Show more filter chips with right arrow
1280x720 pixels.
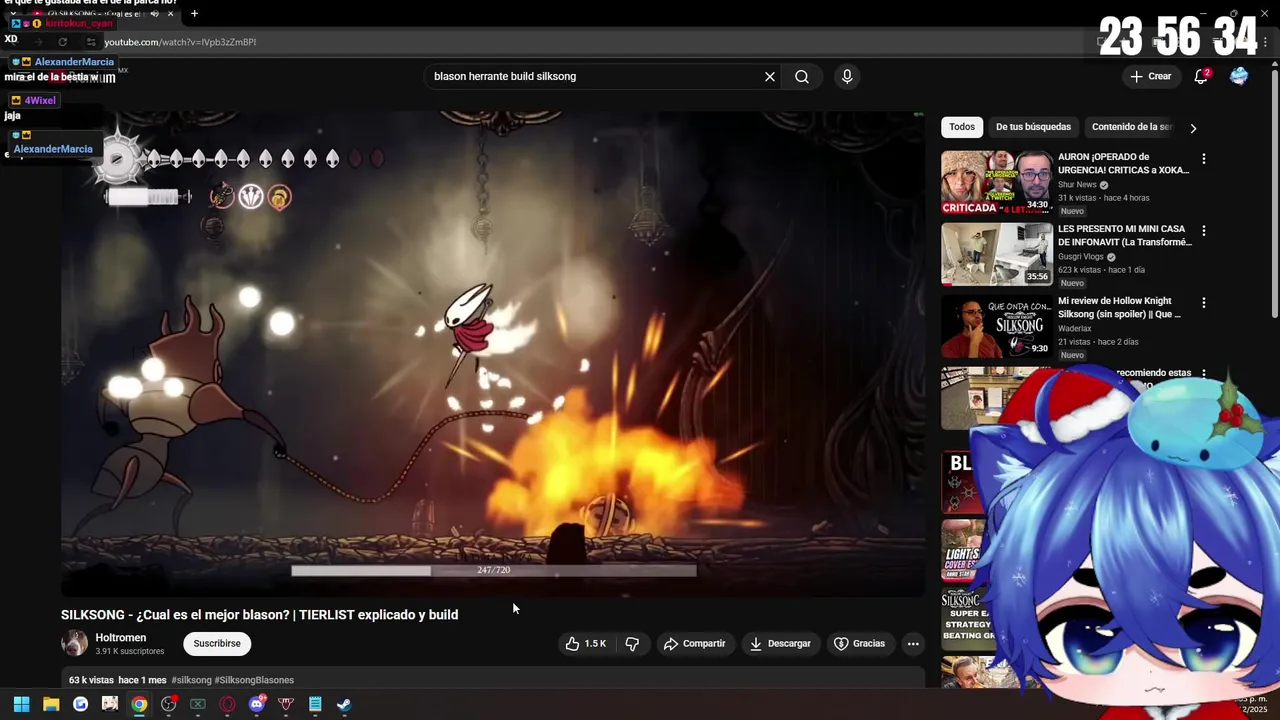[1193, 128]
